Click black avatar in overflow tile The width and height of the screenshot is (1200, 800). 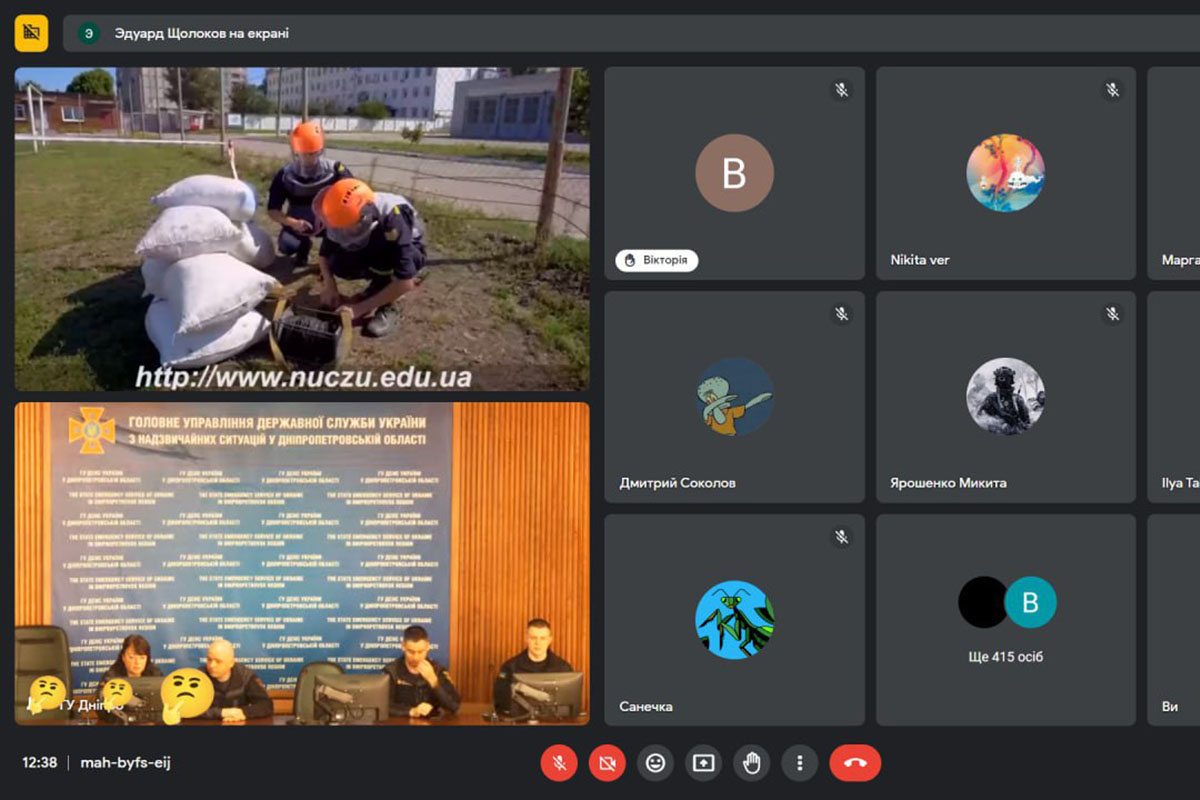click(x=983, y=602)
